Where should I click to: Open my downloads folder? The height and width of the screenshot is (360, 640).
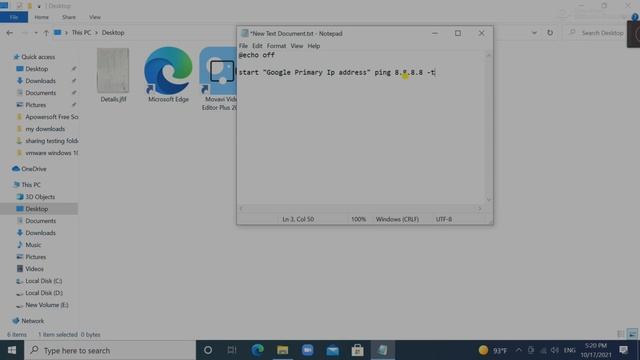point(45,129)
